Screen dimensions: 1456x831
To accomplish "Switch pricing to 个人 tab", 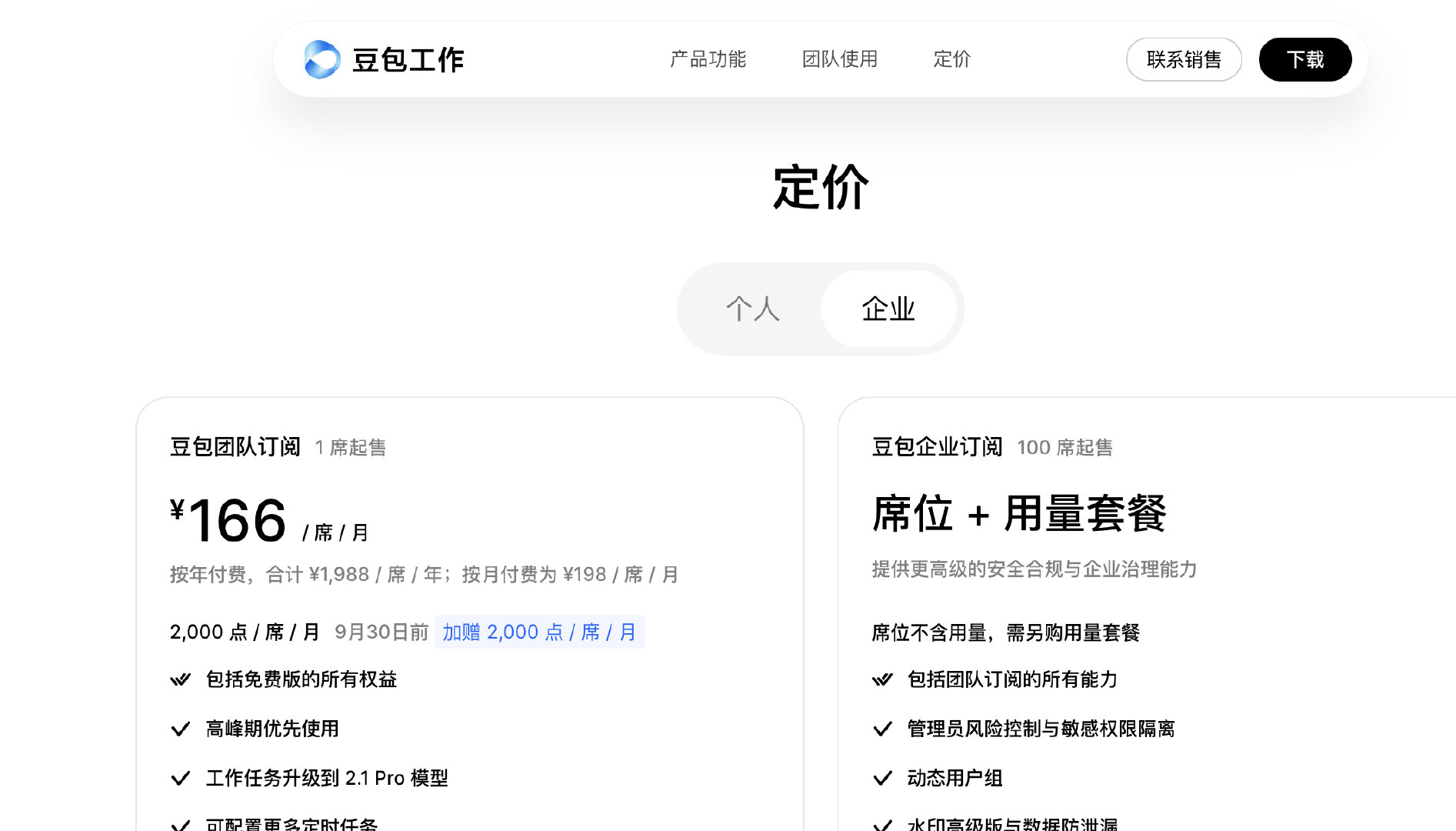I will pyautogui.click(x=752, y=309).
